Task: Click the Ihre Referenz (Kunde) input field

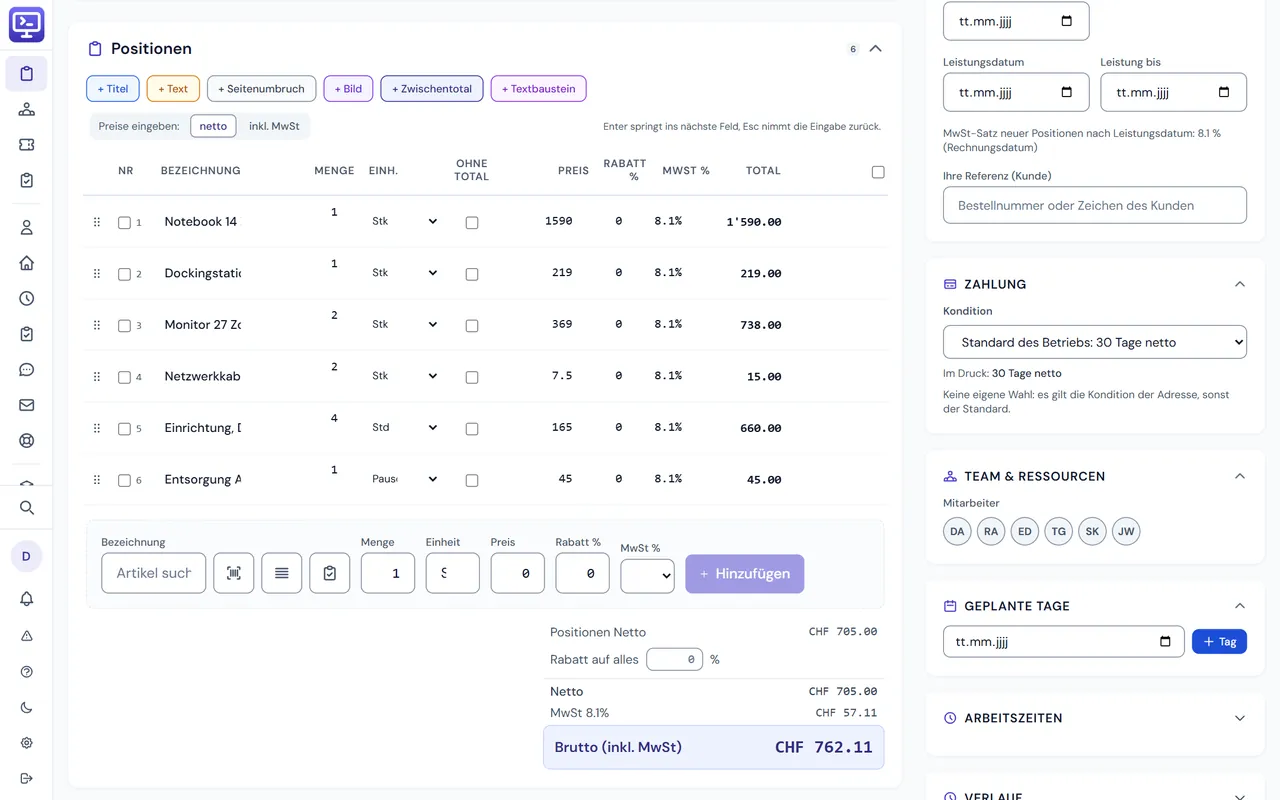Action: tap(1095, 205)
